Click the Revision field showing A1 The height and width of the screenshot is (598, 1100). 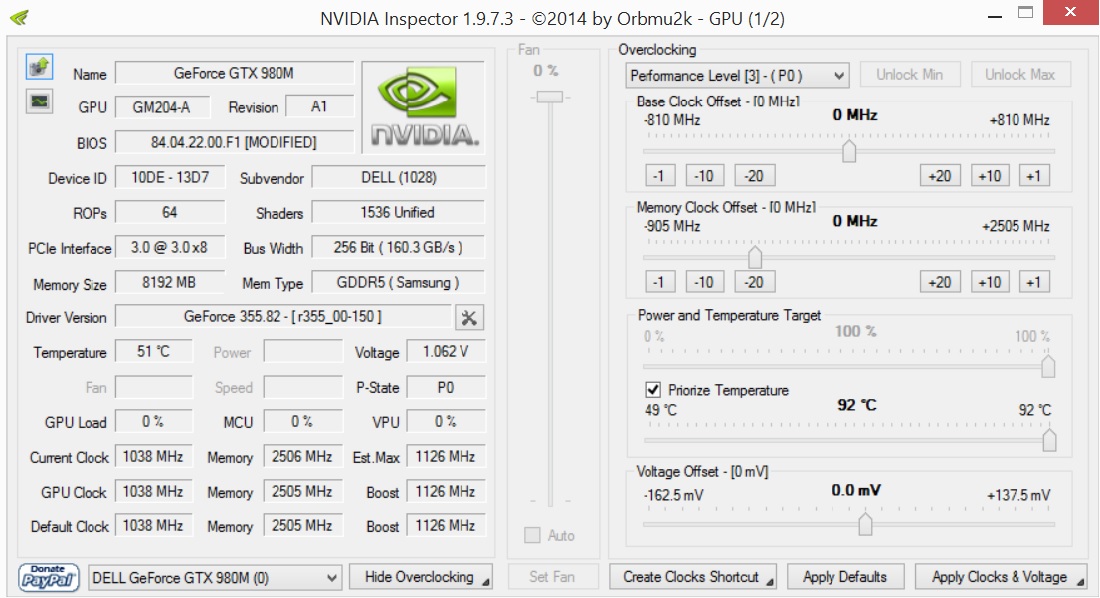(320, 107)
